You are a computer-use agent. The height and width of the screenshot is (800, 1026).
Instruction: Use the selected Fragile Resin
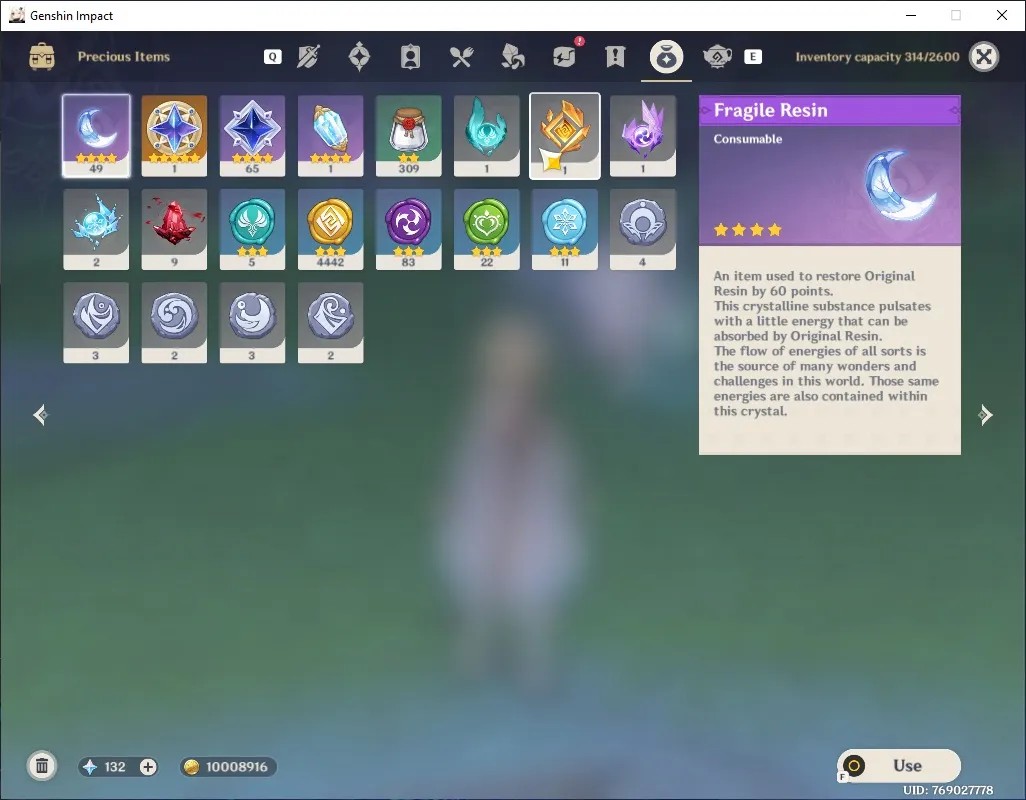click(898, 765)
